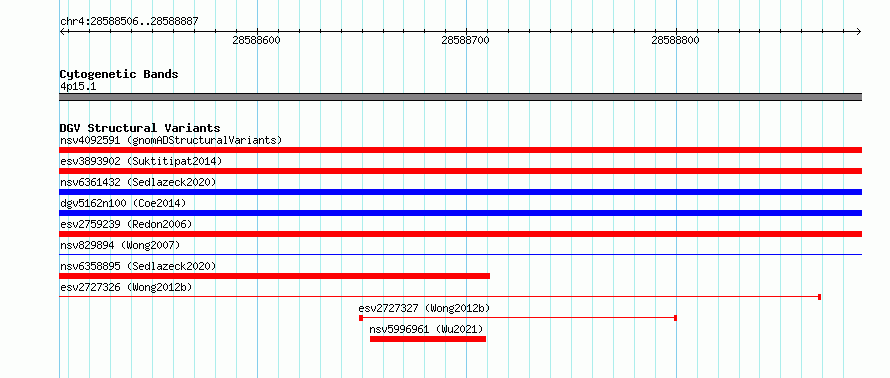
Task: Click the thin blue nsv829894 line
Action: (x=460, y=255)
